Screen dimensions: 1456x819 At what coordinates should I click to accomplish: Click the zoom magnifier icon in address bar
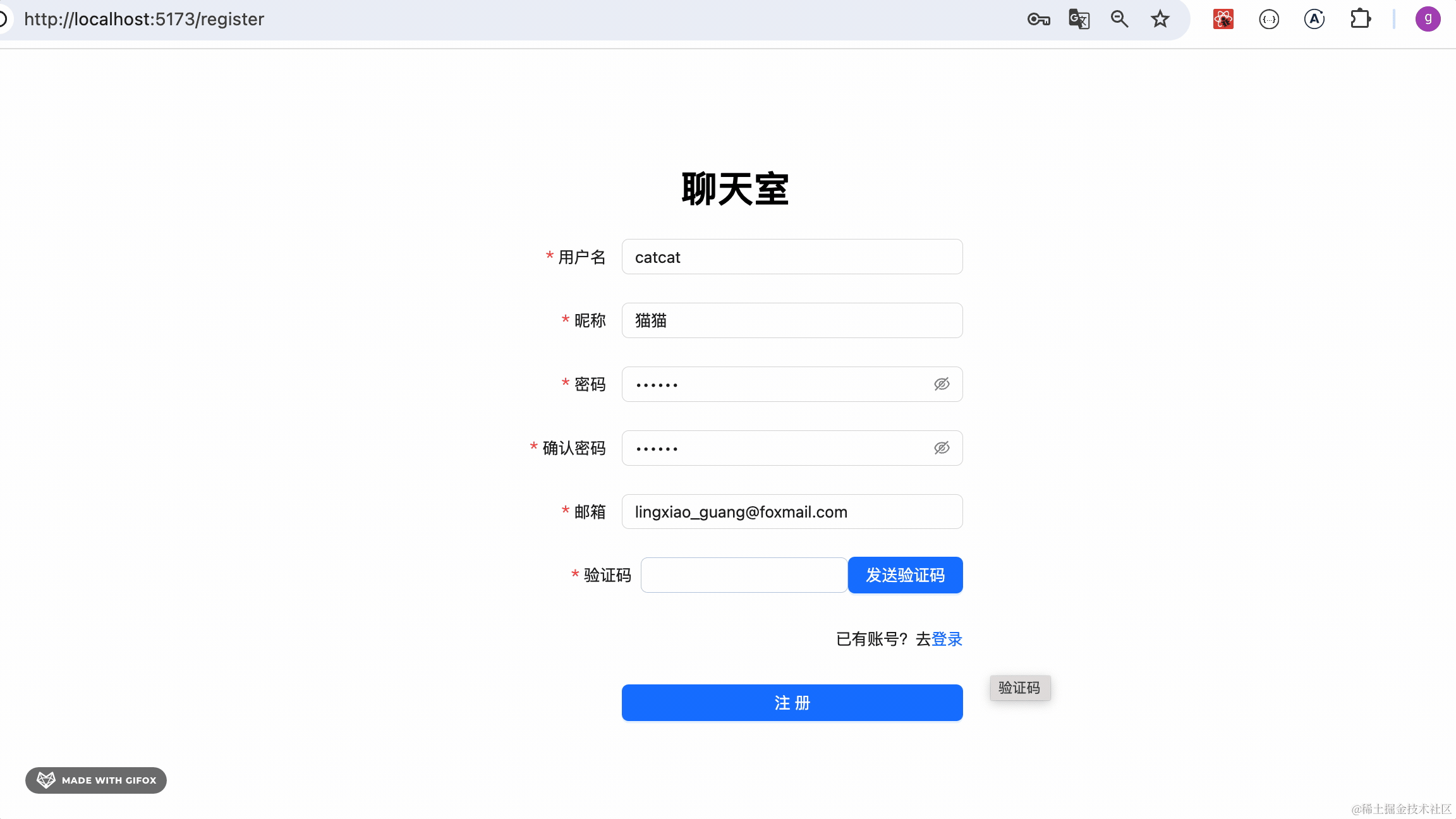point(1119,20)
